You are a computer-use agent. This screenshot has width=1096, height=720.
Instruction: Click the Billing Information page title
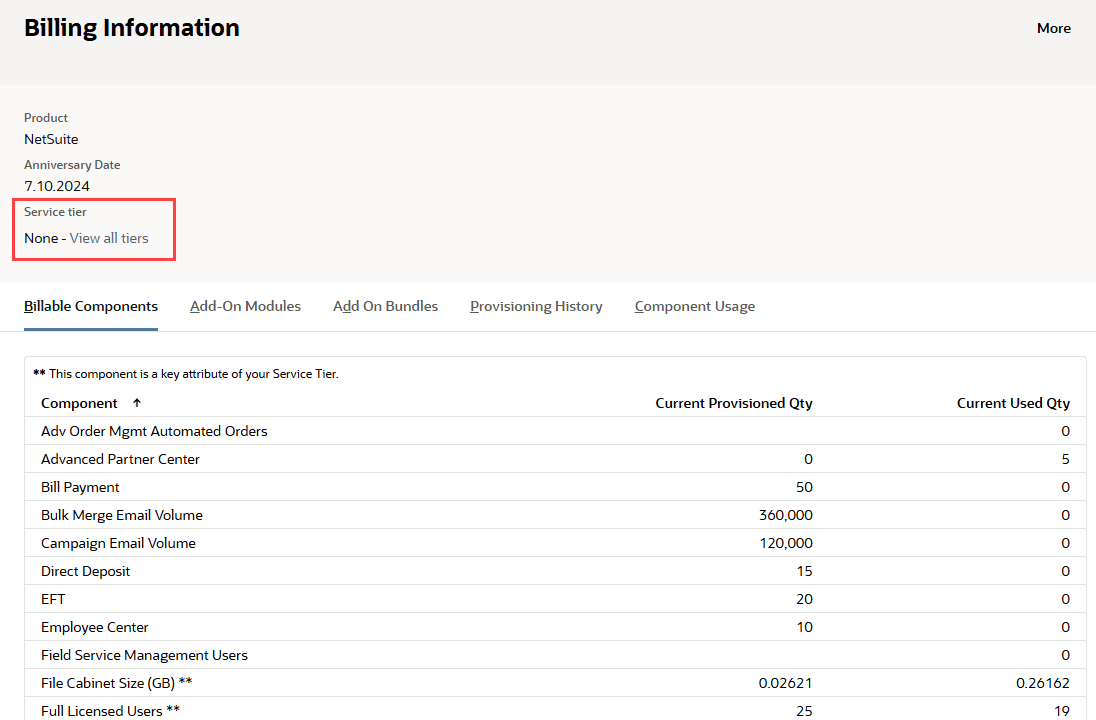tap(131, 28)
